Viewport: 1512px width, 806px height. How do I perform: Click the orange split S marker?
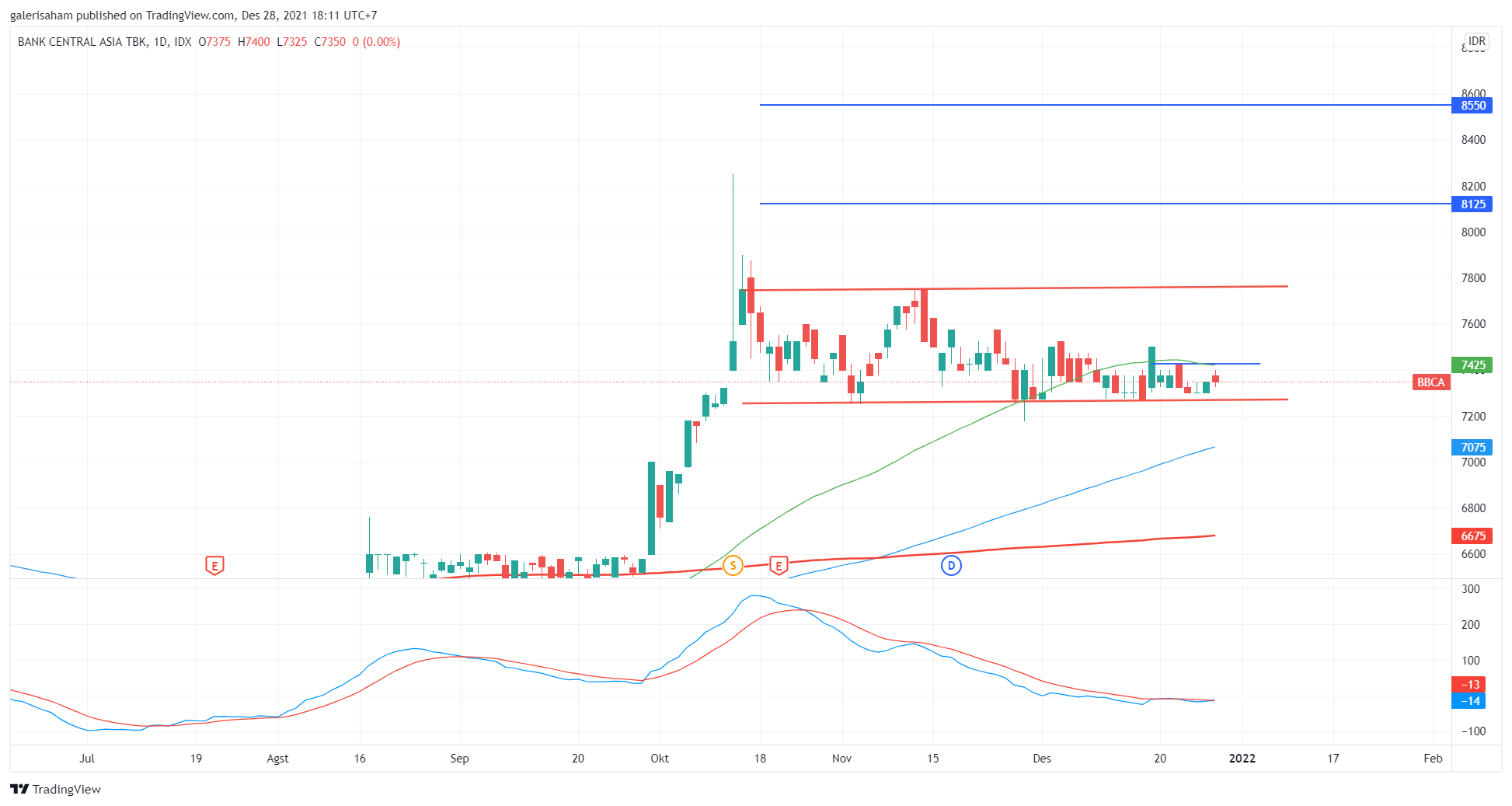733,565
